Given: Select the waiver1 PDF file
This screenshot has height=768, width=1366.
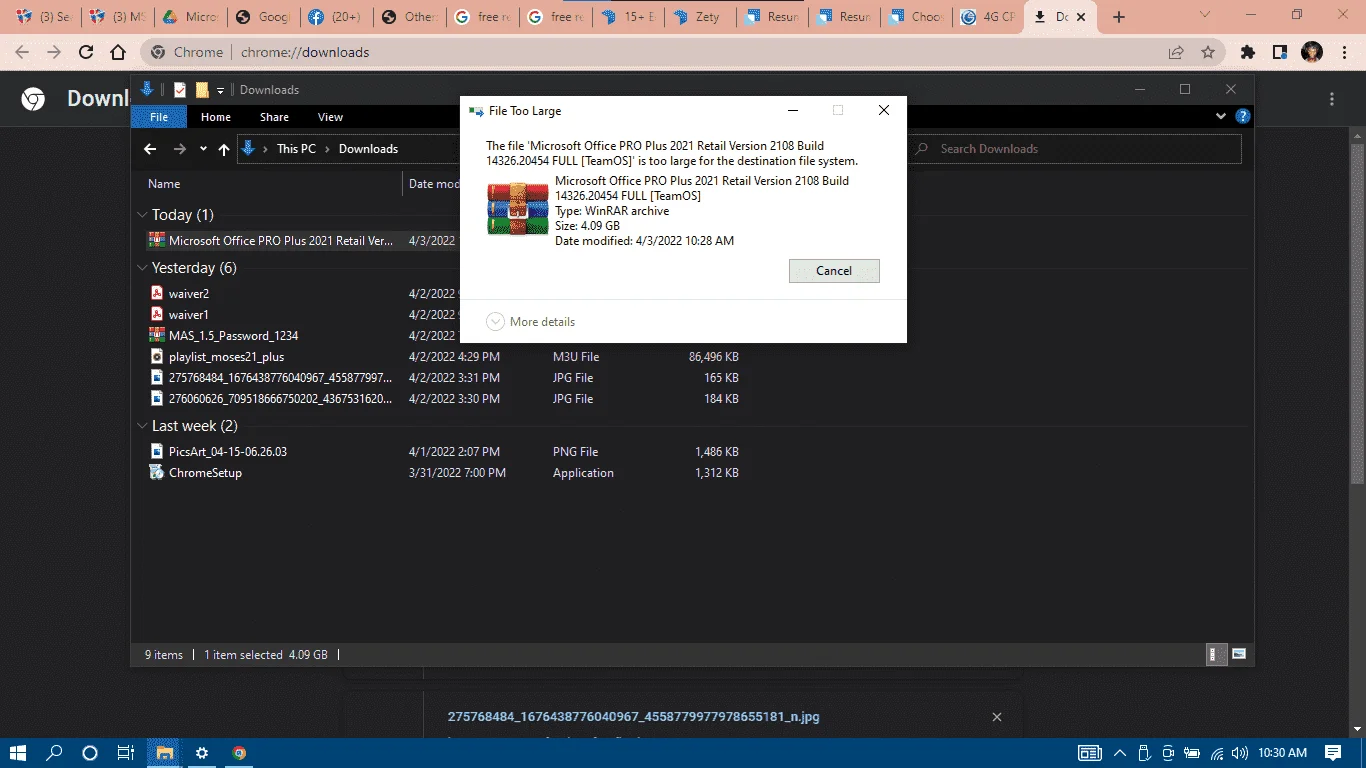Looking at the screenshot, I should 189,315.
